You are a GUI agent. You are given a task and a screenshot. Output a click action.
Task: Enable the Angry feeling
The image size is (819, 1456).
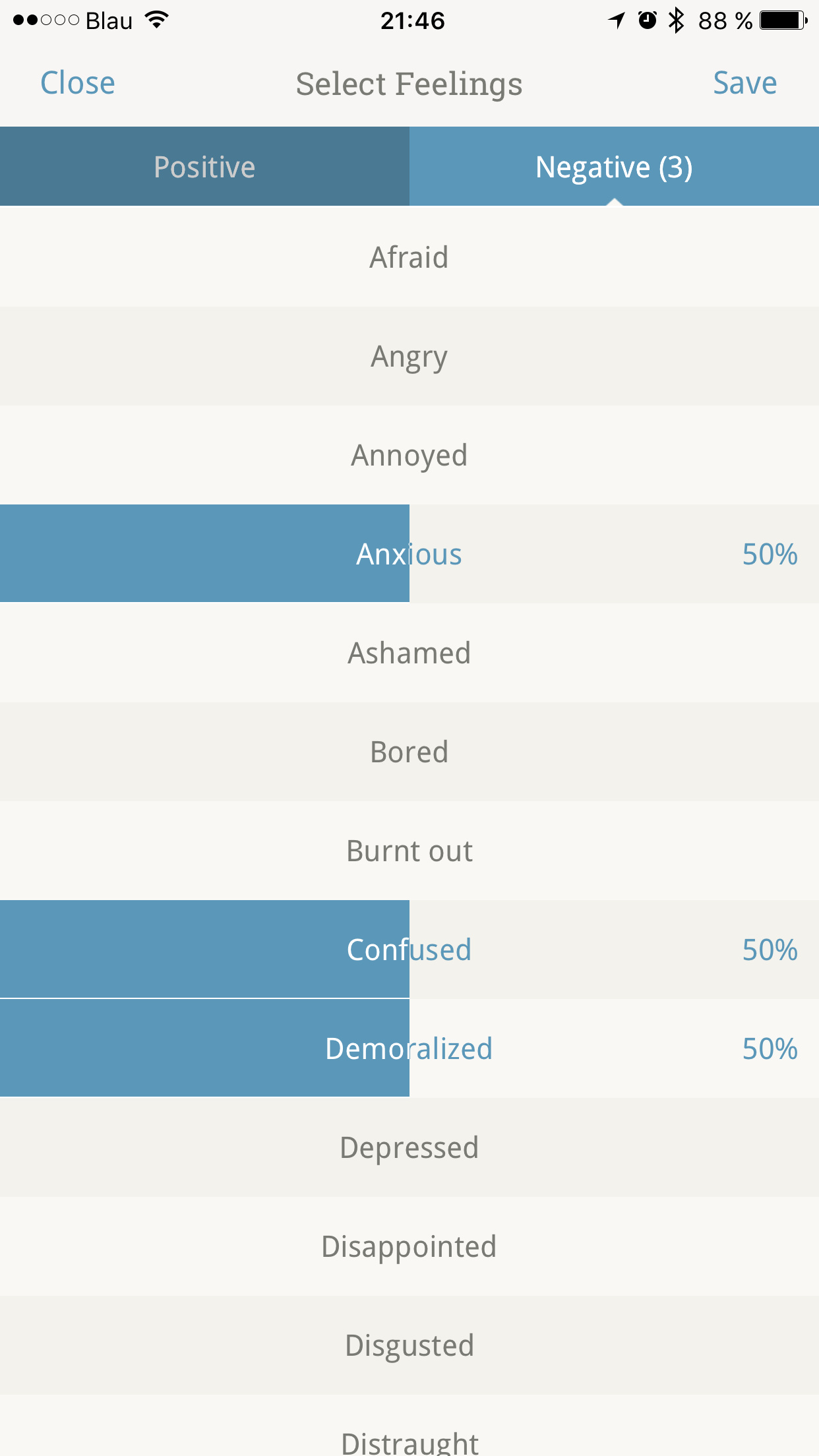pyautogui.click(x=409, y=356)
